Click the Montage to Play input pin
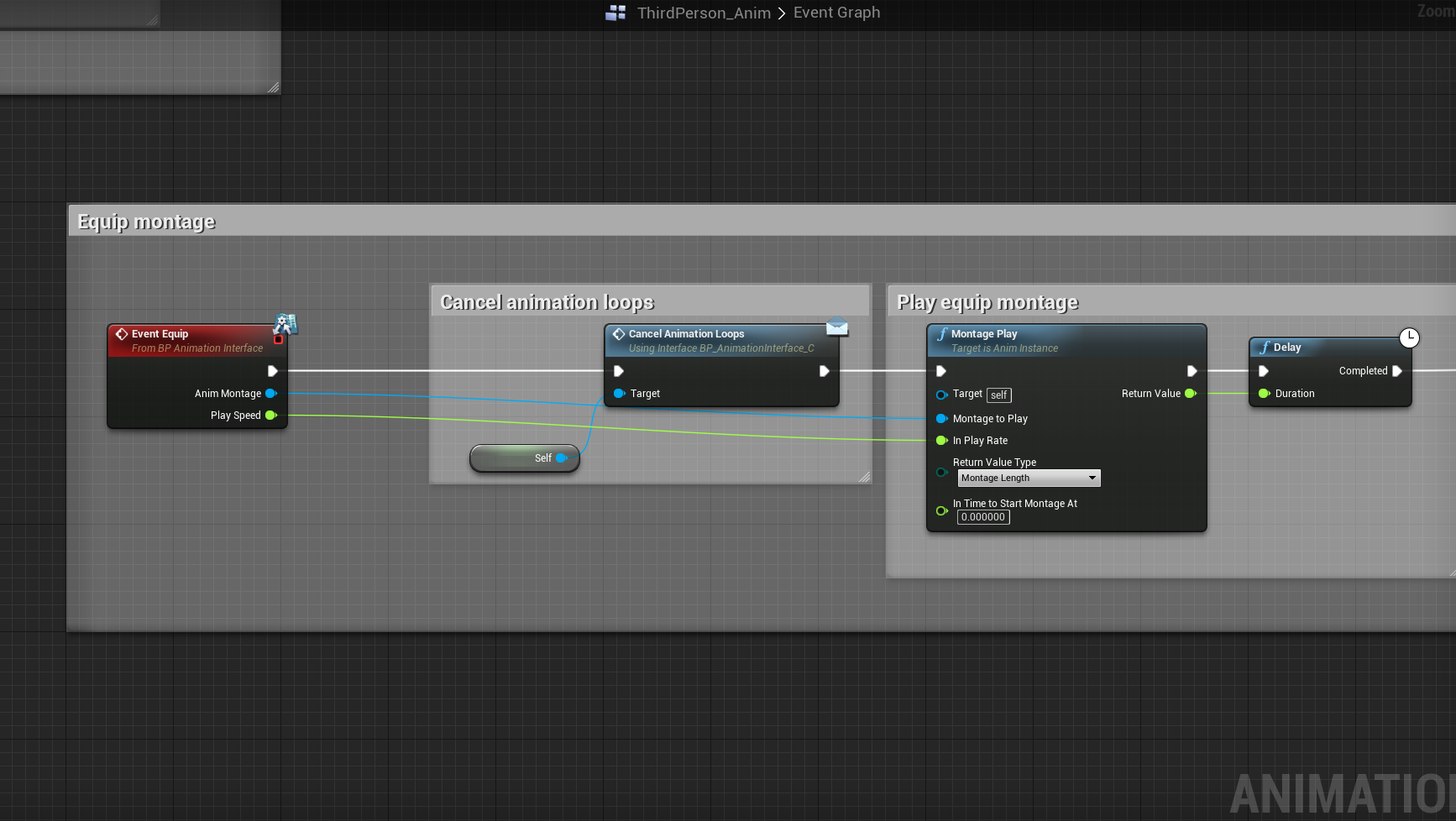The image size is (1456, 821). [x=941, y=419]
